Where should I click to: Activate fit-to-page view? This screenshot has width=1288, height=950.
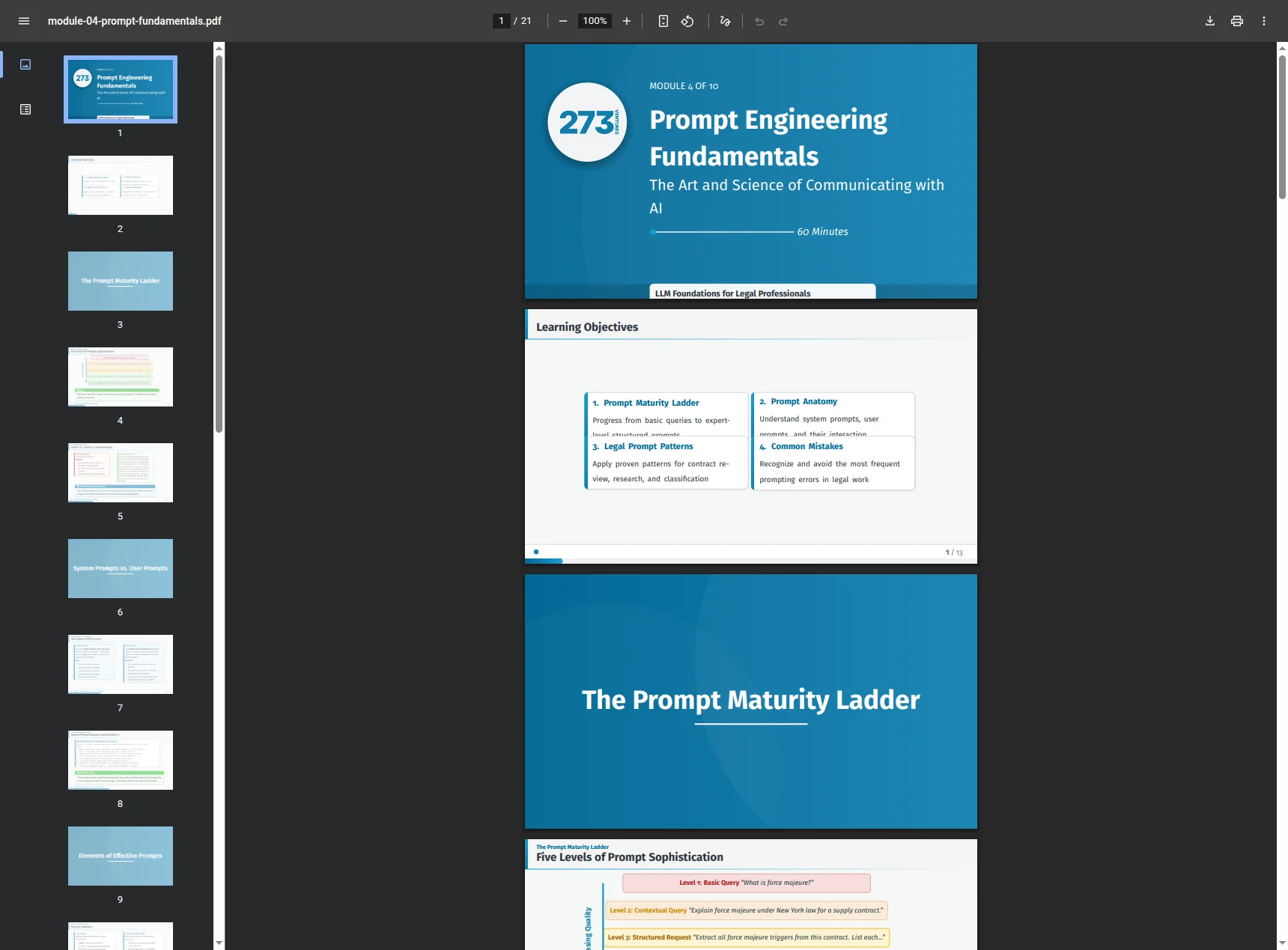[x=663, y=21]
